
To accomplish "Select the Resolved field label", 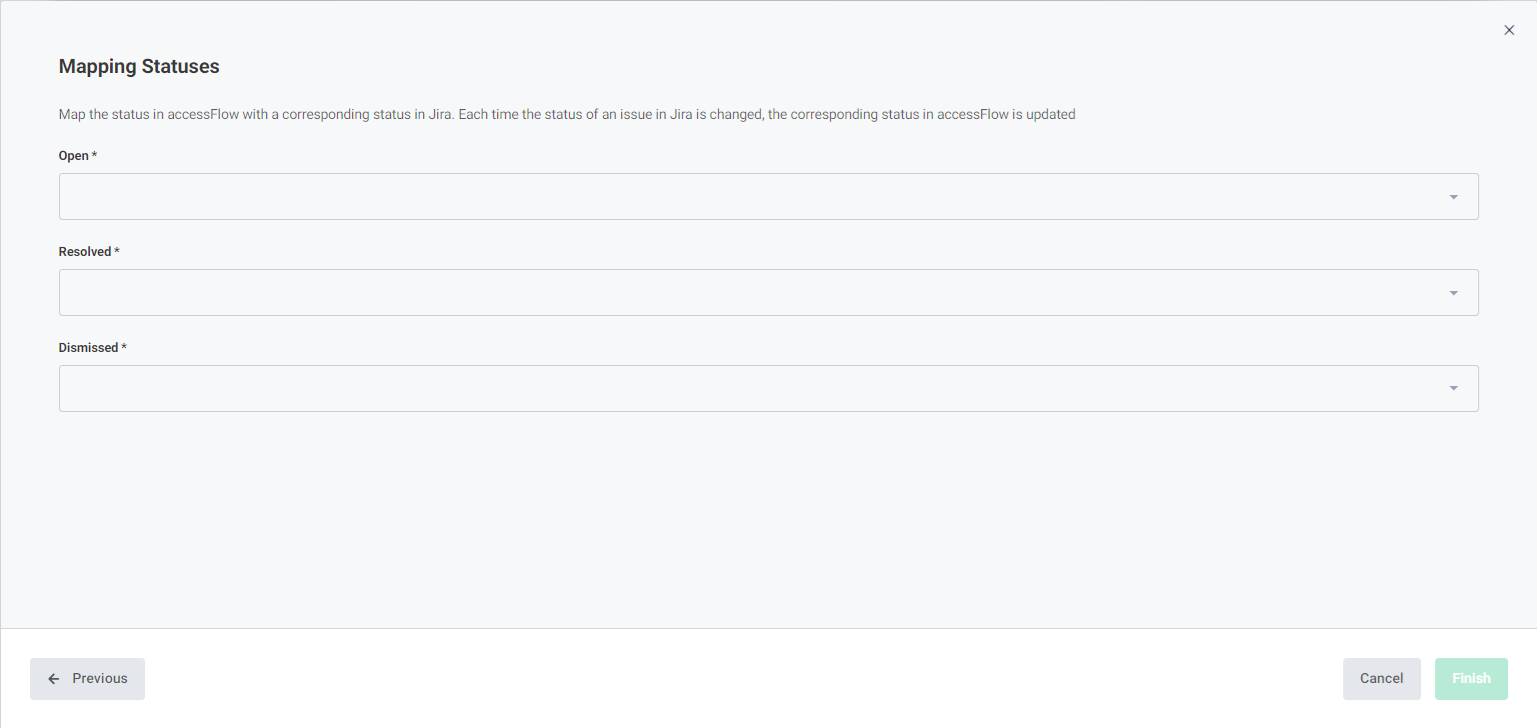I will point(85,252).
